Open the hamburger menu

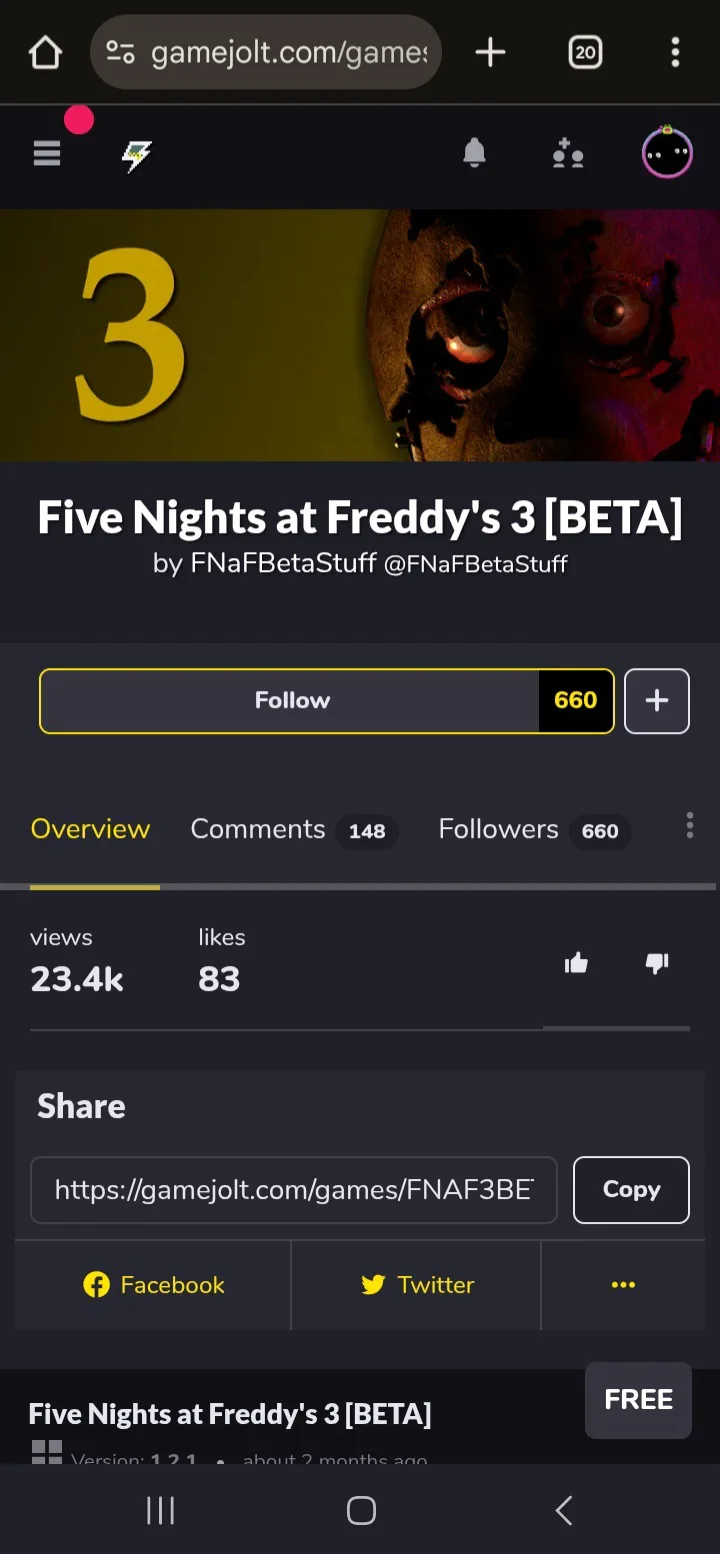click(47, 154)
